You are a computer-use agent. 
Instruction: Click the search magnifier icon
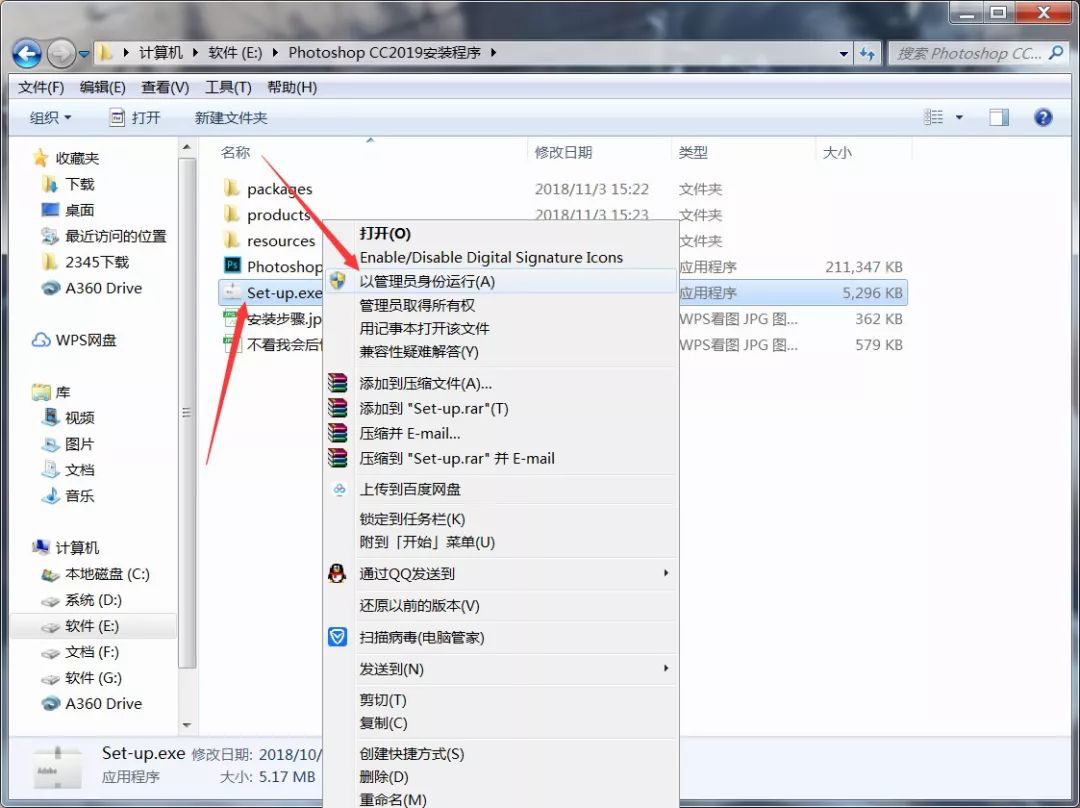[1055, 53]
